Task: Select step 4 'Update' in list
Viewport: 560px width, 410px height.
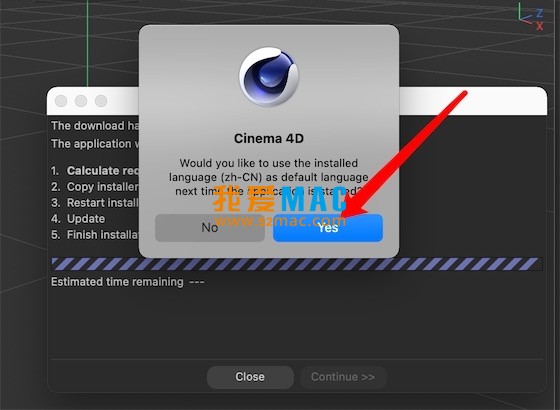Action: 78,219
